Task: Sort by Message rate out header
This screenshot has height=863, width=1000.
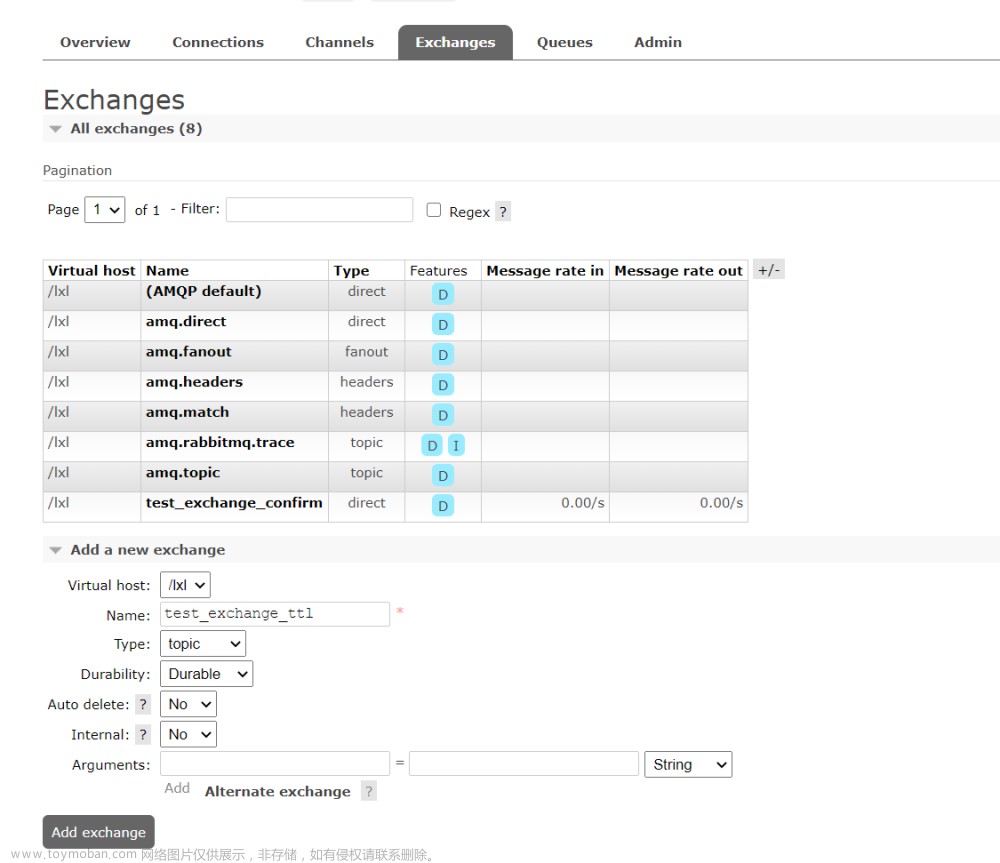Action: coord(678,270)
